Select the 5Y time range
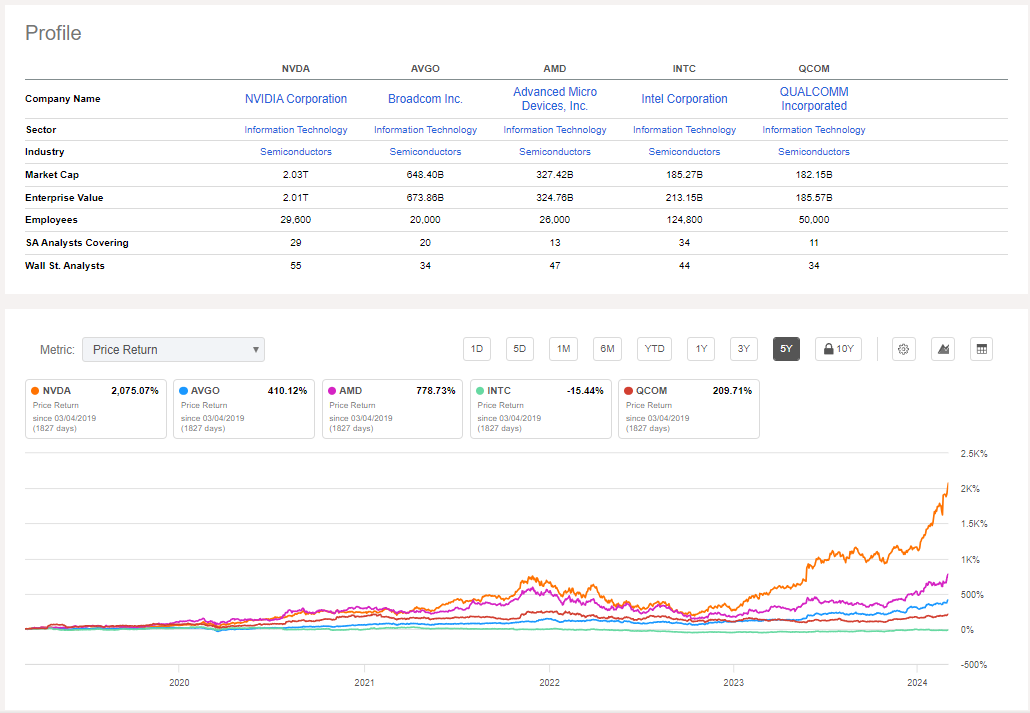Screen dimensions: 1030x713 [786, 349]
